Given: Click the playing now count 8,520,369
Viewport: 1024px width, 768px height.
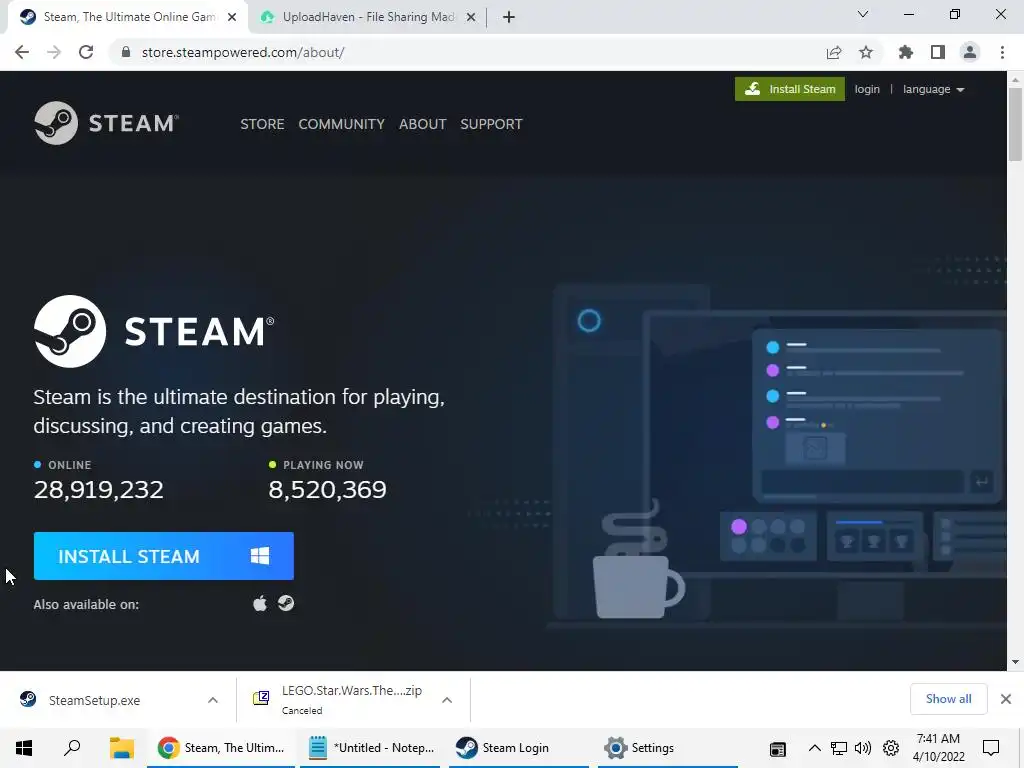Looking at the screenshot, I should pyautogui.click(x=327, y=489).
